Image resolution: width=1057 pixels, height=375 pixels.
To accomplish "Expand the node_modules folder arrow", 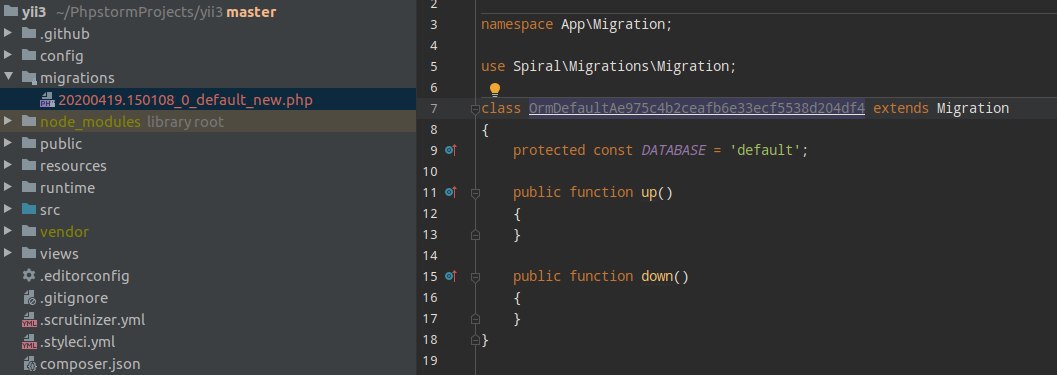I will (8, 122).
